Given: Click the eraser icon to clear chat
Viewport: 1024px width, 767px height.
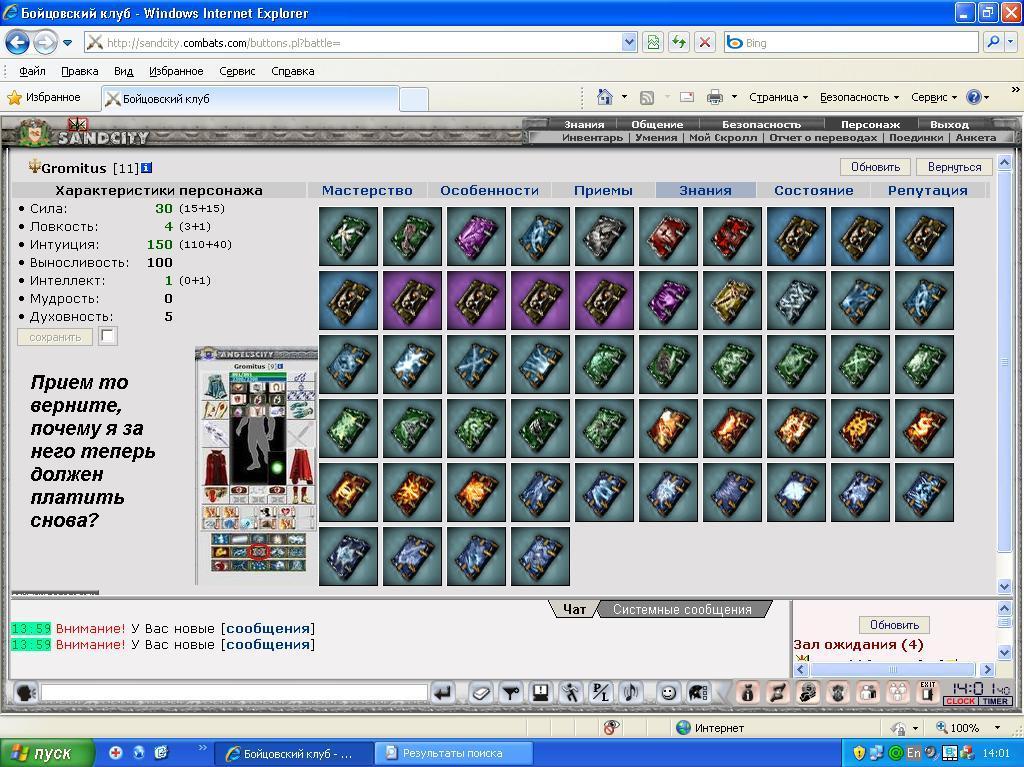Looking at the screenshot, I should [481, 693].
